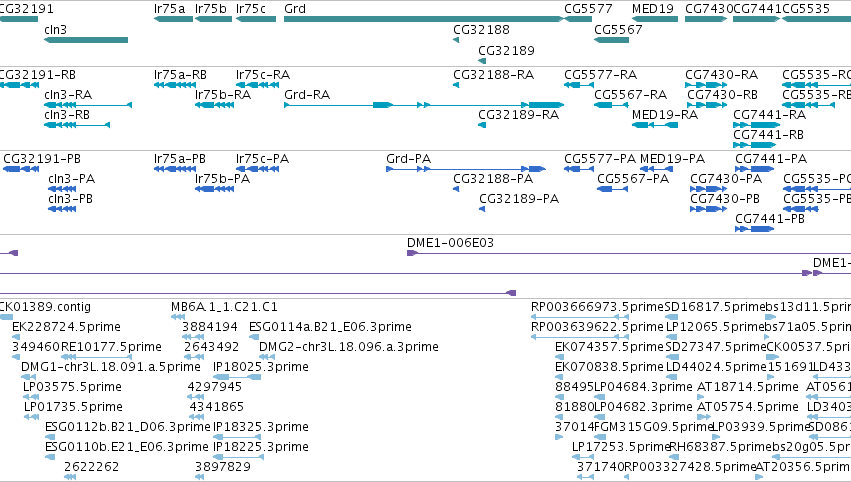Viewport: 851px width, 482px height.
Task: Select the MED19-RA transcript label
Action: (x=665, y=115)
